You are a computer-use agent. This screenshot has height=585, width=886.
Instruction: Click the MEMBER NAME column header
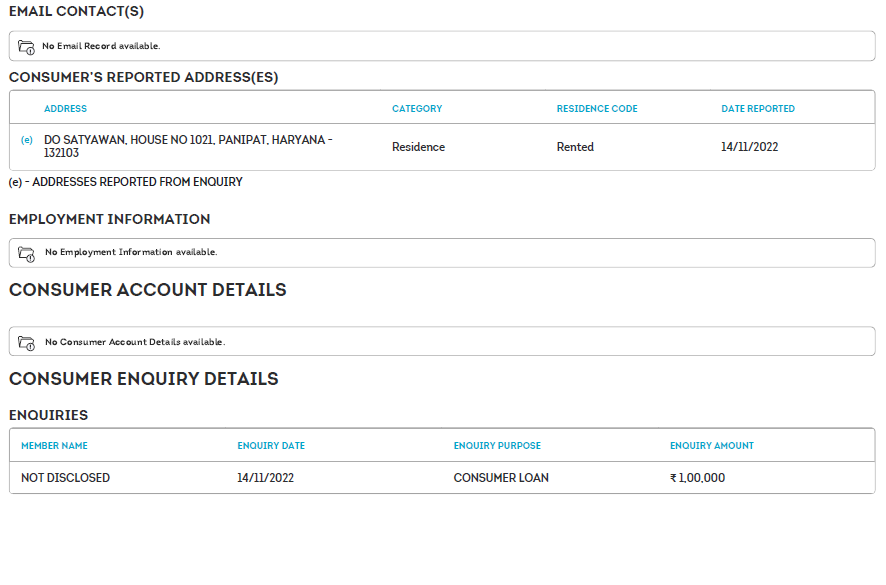coord(54,446)
